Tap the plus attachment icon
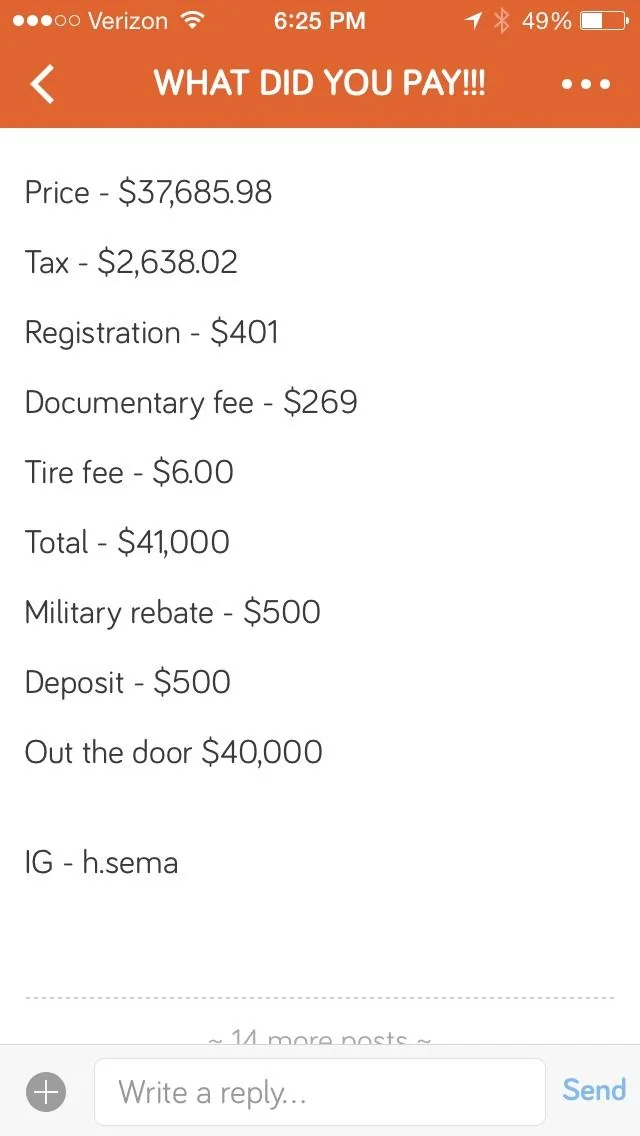The image size is (640, 1136). coord(46,1091)
